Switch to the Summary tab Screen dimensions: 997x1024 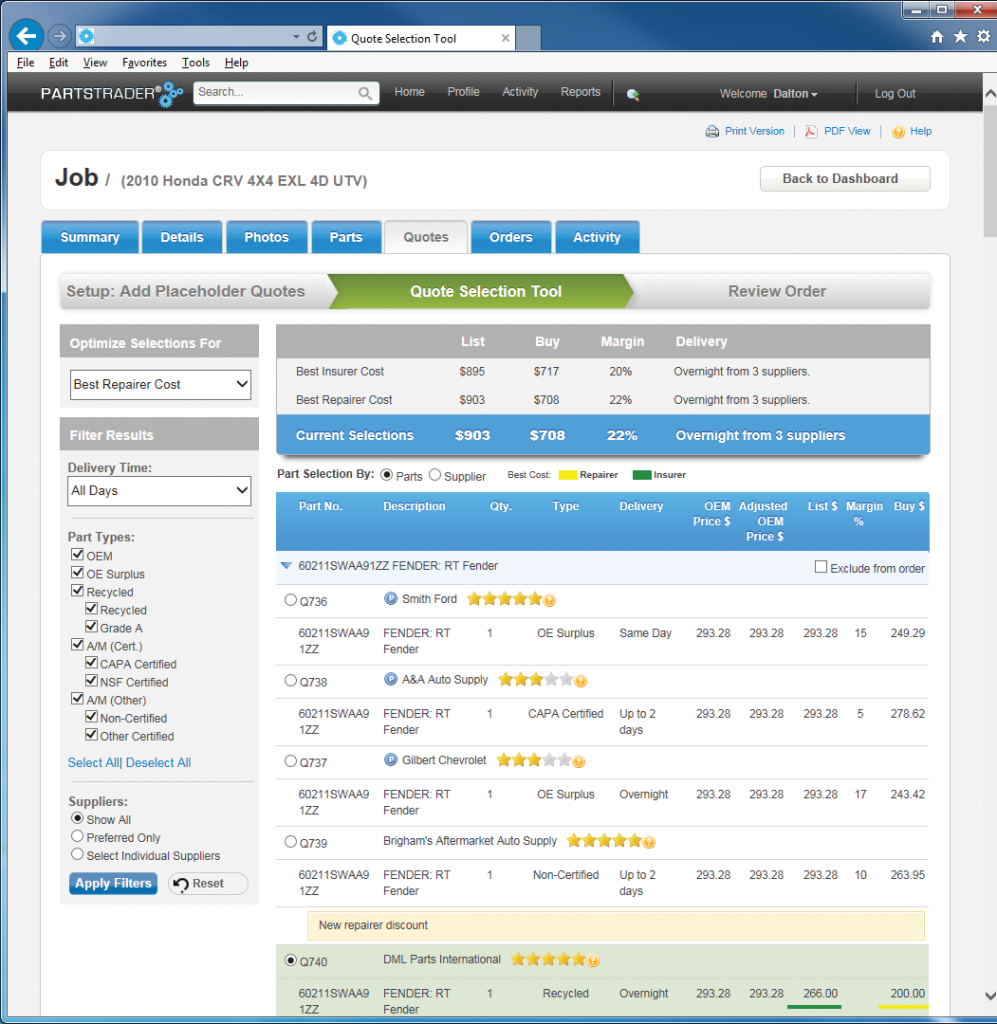tap(90, 237)
